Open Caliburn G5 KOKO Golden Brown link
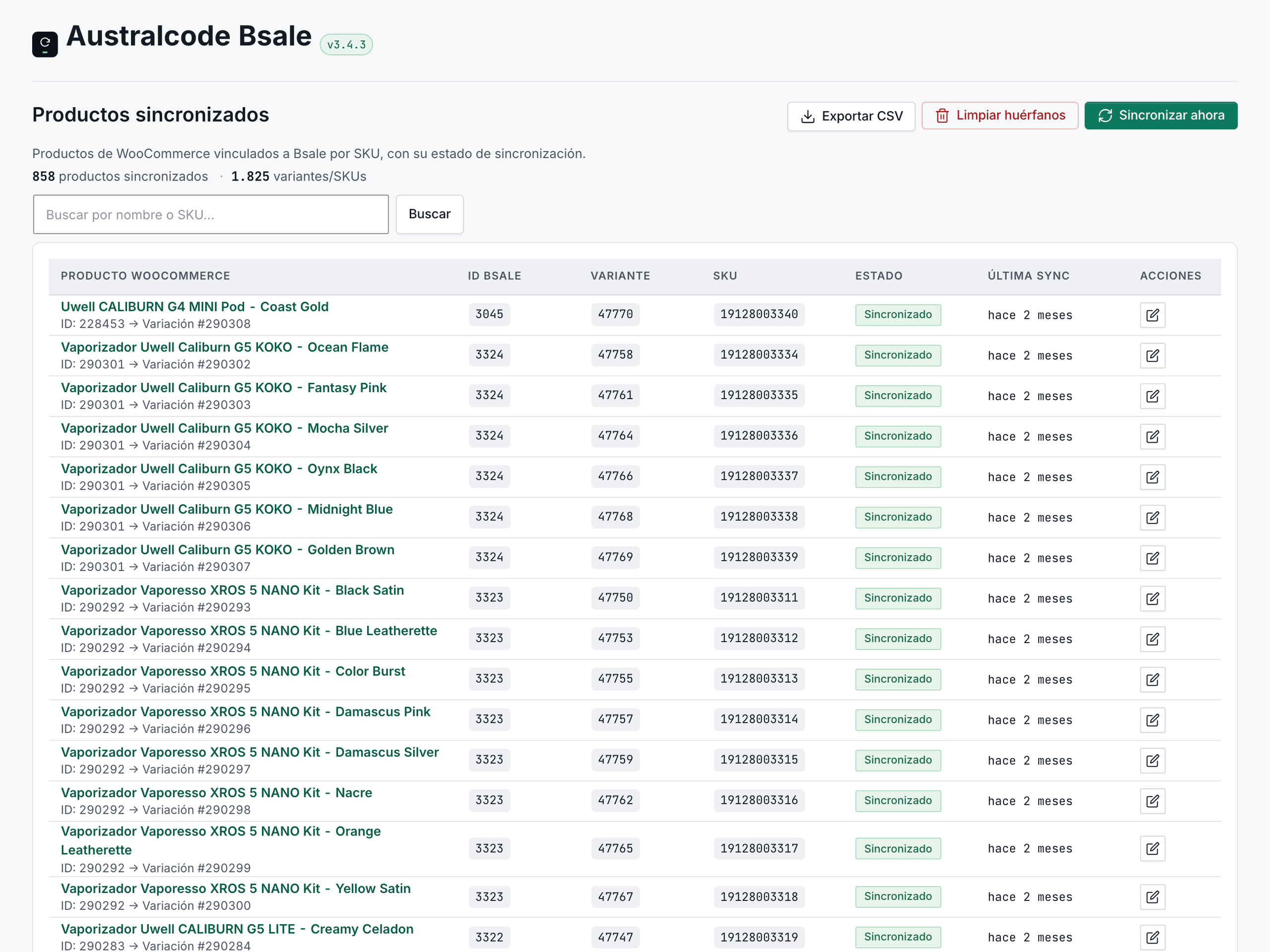This screenshot has height=952, width=1270. [x=227, y=549]
